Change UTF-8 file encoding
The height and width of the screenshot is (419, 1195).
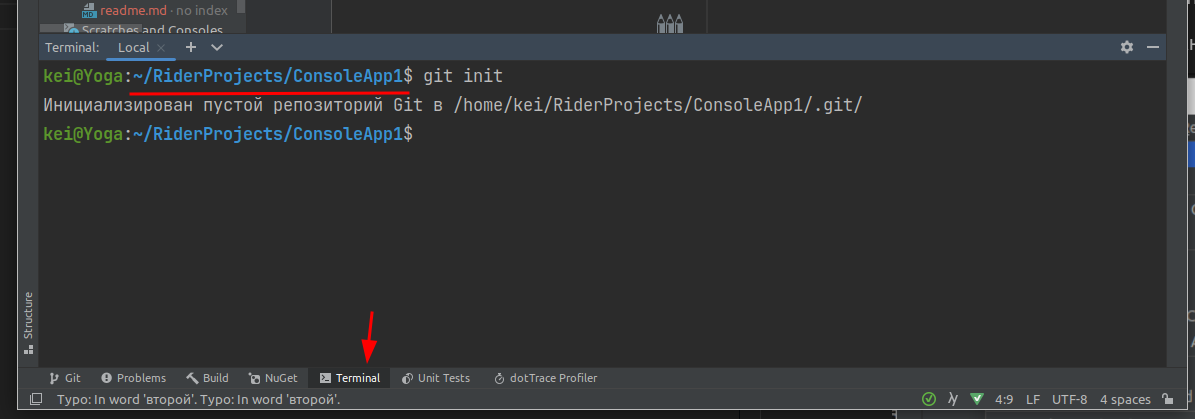[1069, 400]
